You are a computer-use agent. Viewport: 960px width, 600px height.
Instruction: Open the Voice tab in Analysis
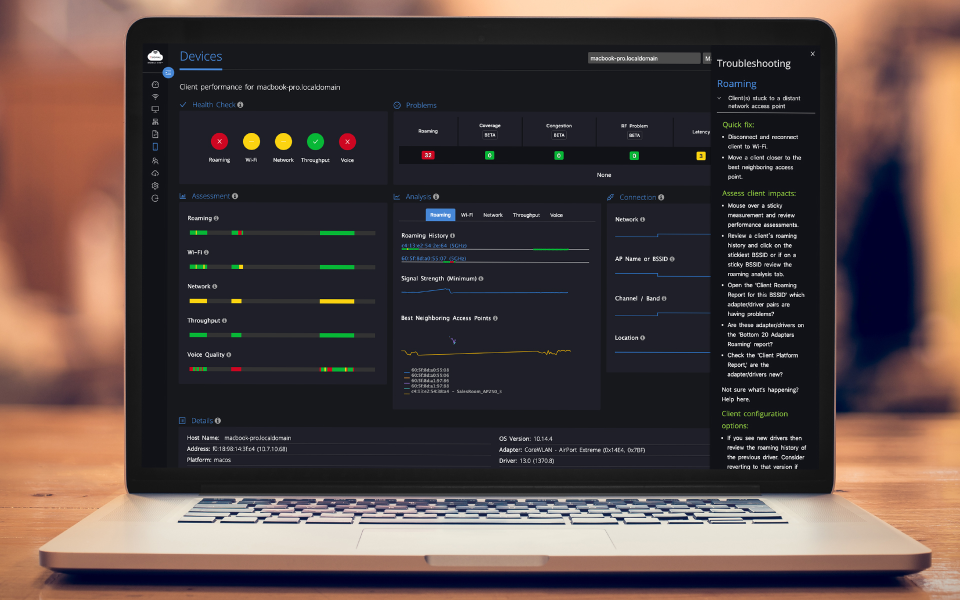click(x=557, y=214)
